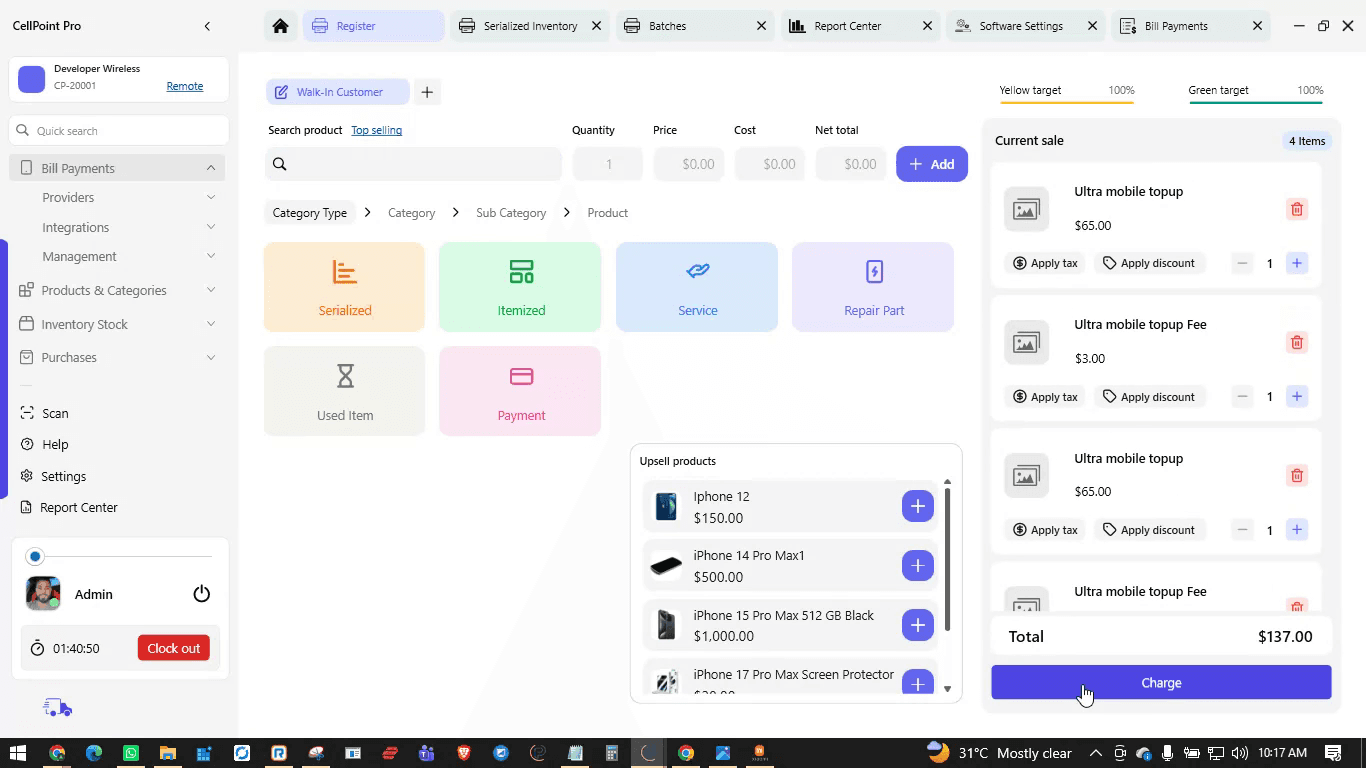This screenshot has width=1366, height=768.
Task: Click the power icon next to Admin
Action: coord(202,594)
